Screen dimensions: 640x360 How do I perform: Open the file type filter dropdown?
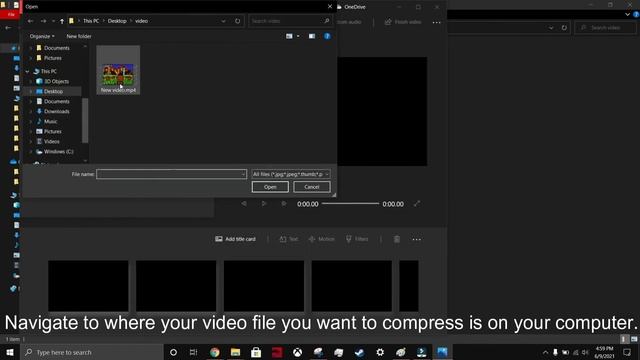coord(291,174)
